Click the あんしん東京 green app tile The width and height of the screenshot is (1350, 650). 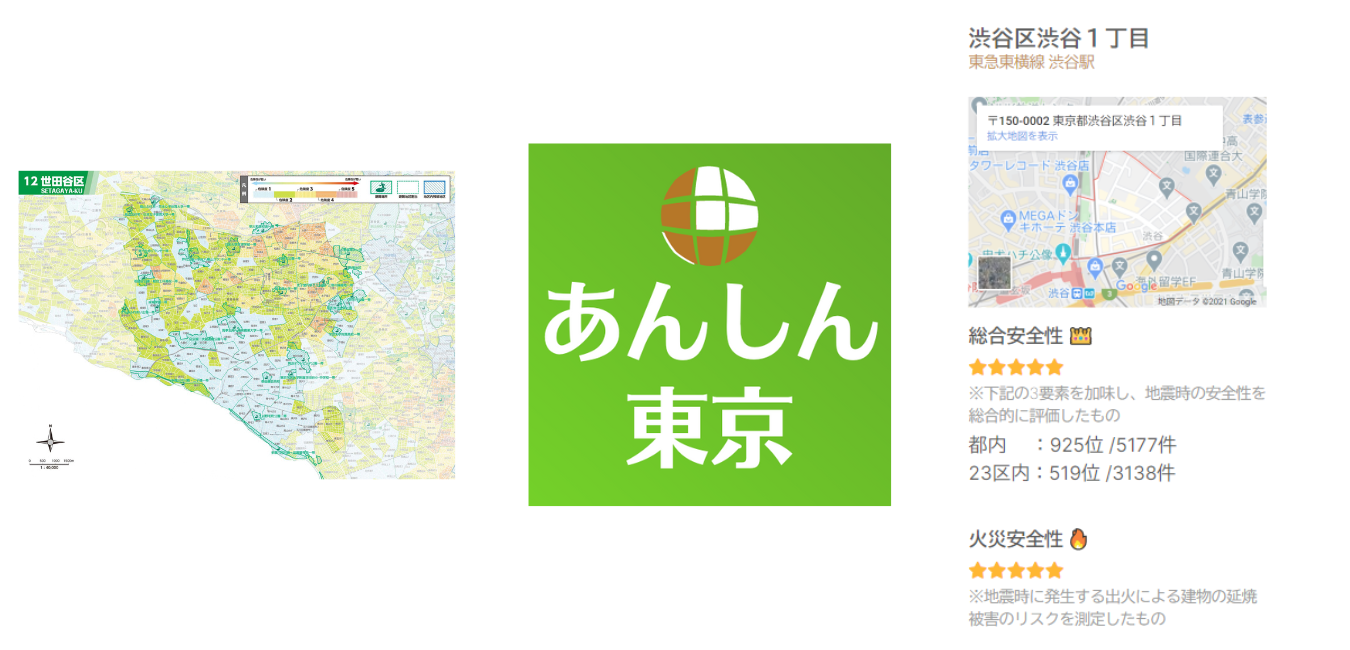(x=709, y=325)
